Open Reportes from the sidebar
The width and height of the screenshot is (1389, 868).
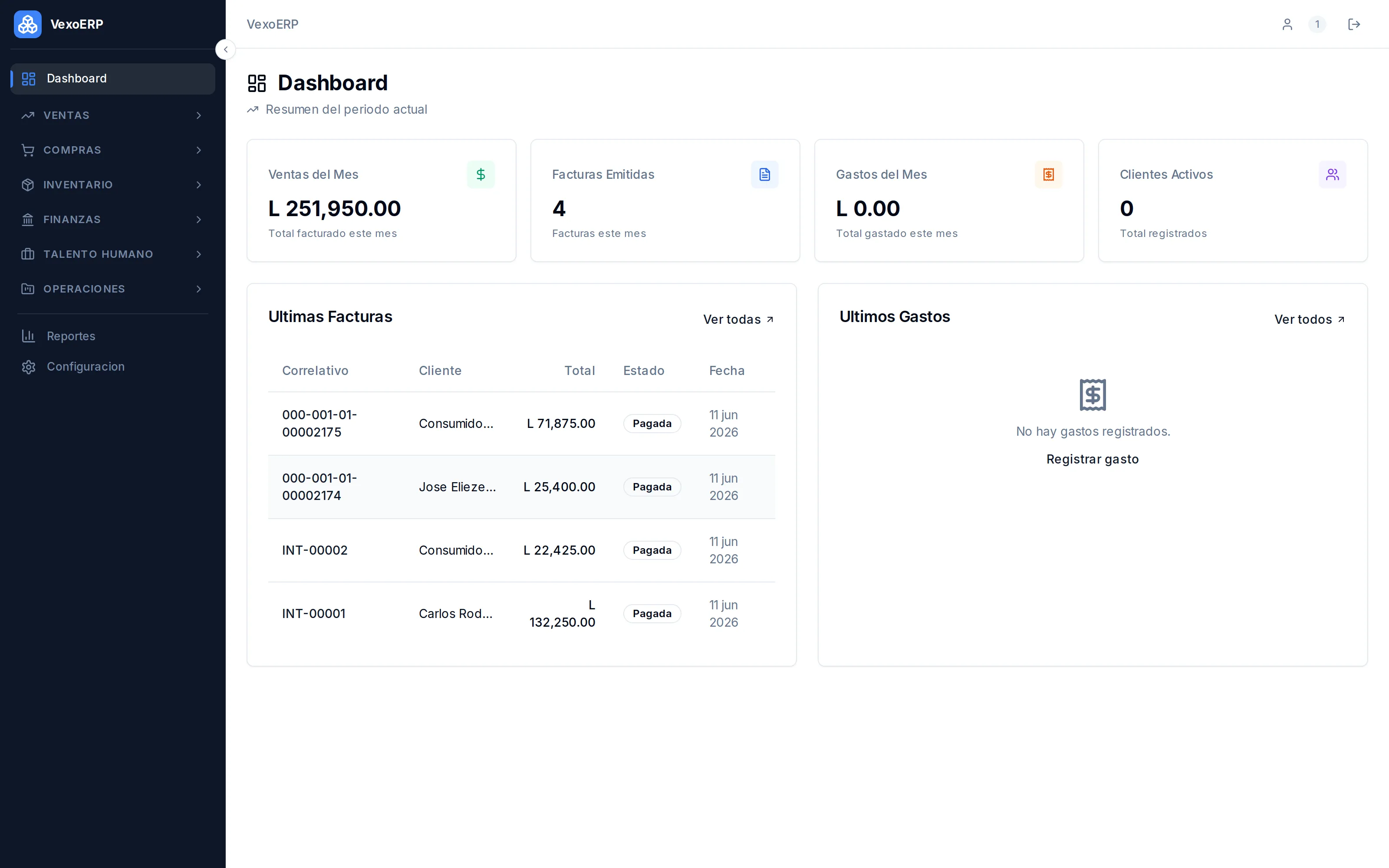pos(112,336)
